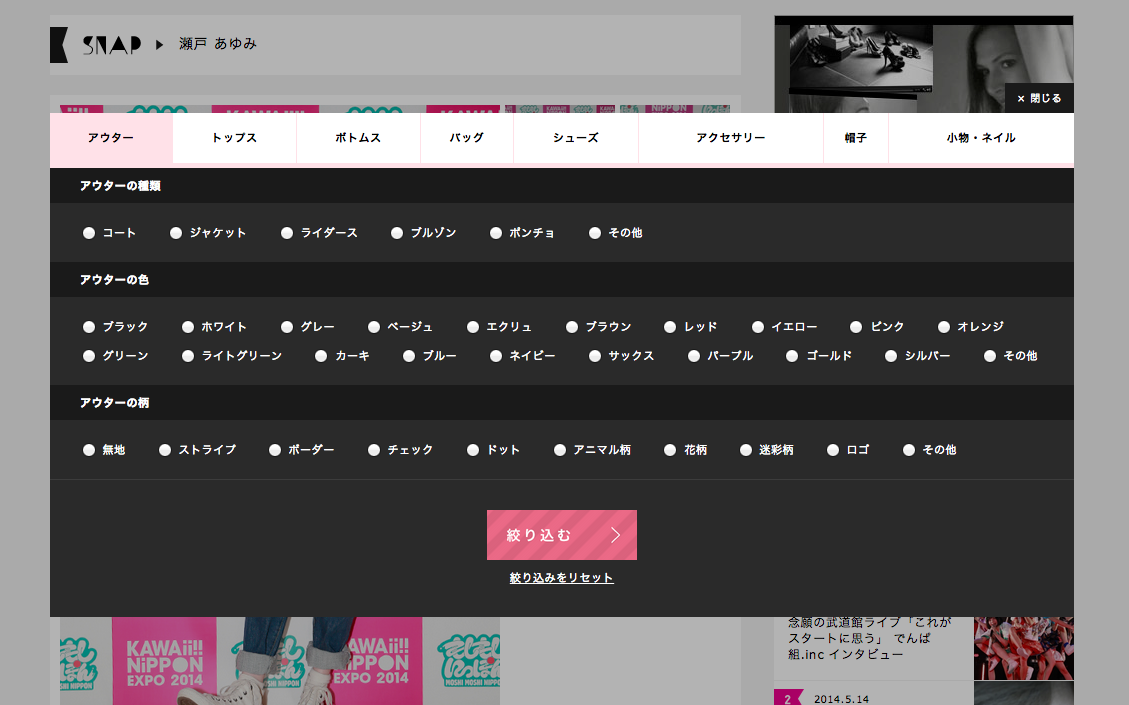Choose 迷彩柄 pattern option
1129x705 pixels.
[x=746, y=450]
